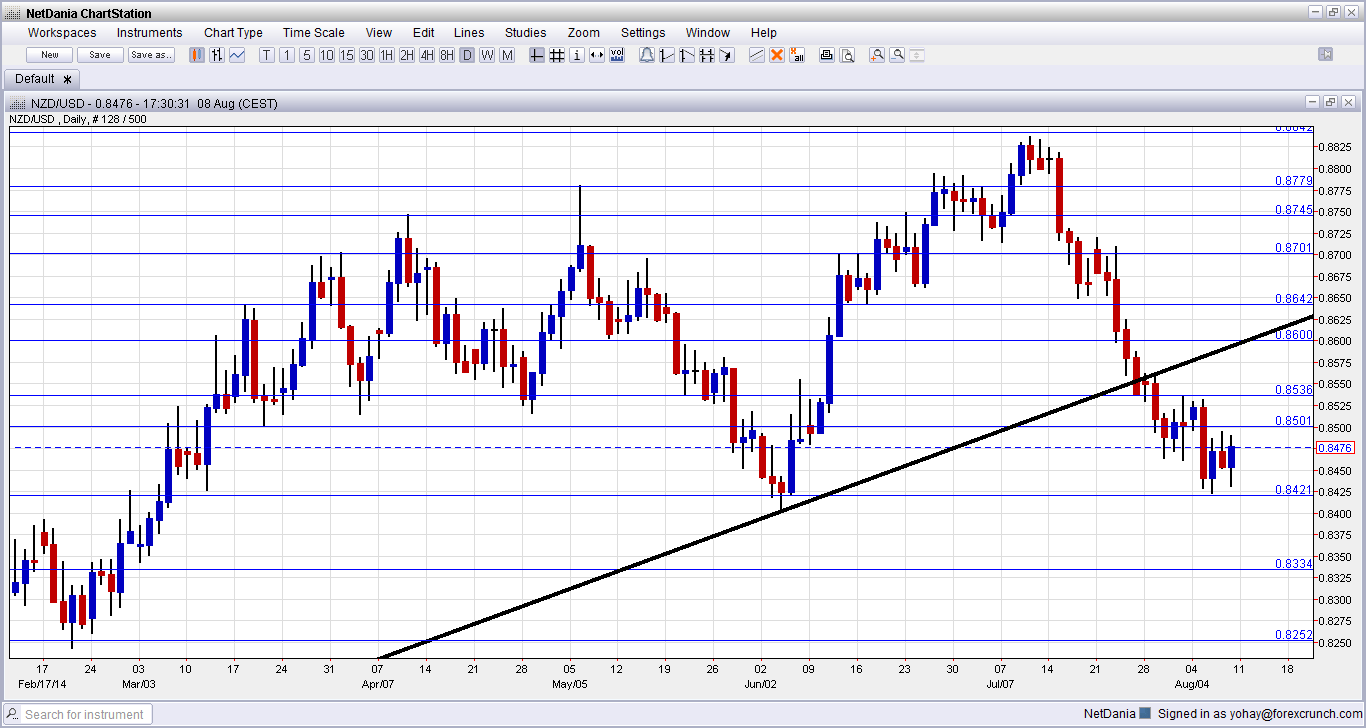
Task: Select 30 minute time scale
Action: [x=367, y=55]
